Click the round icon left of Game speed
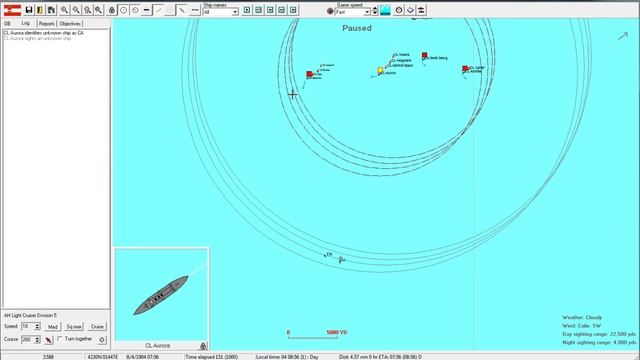This screenshot has height=360, width=640. (330, 11)
